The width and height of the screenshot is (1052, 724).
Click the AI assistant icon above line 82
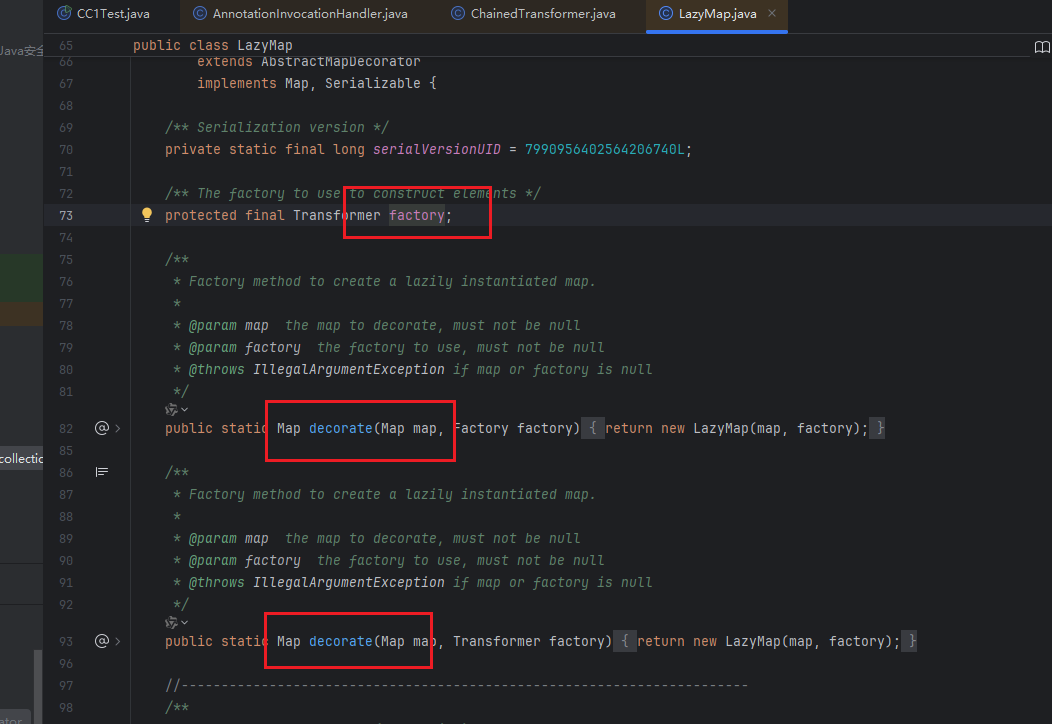click(172, 409)
